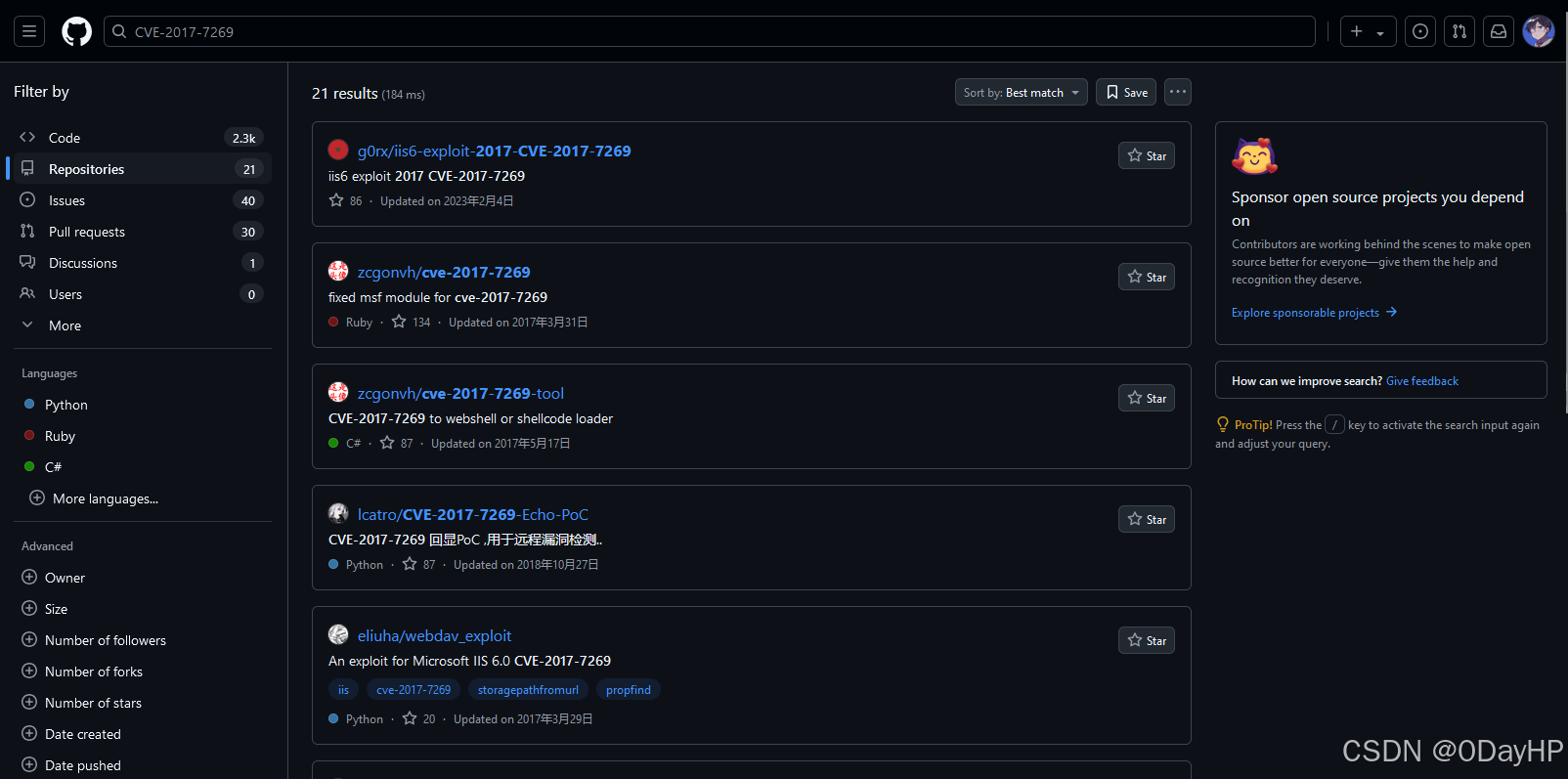Filter results by Users
This screenshot has width=1568, height=779.
click(143, 294)
